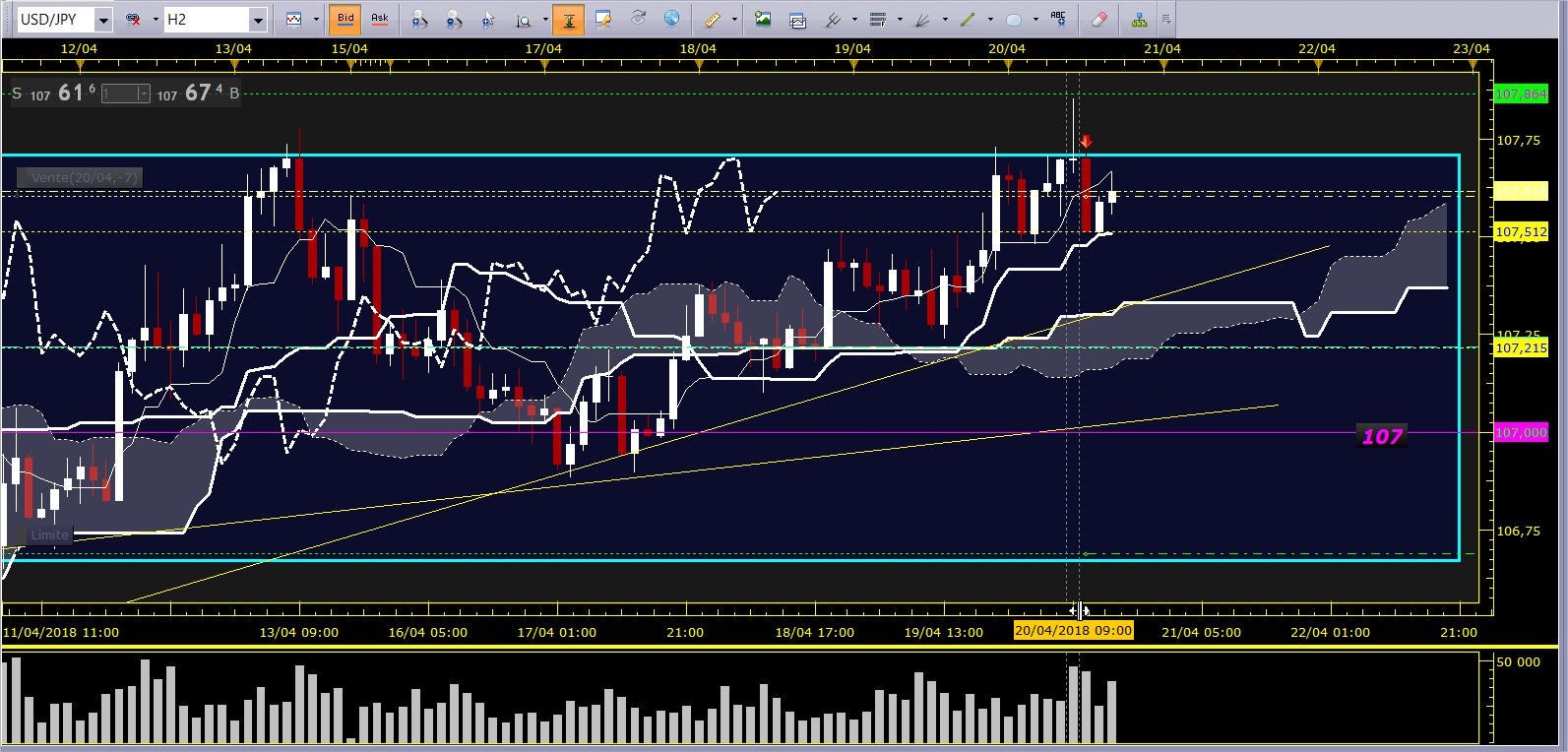
Task: Open the toolbar overflow options menu
Action: point(1166,20)
